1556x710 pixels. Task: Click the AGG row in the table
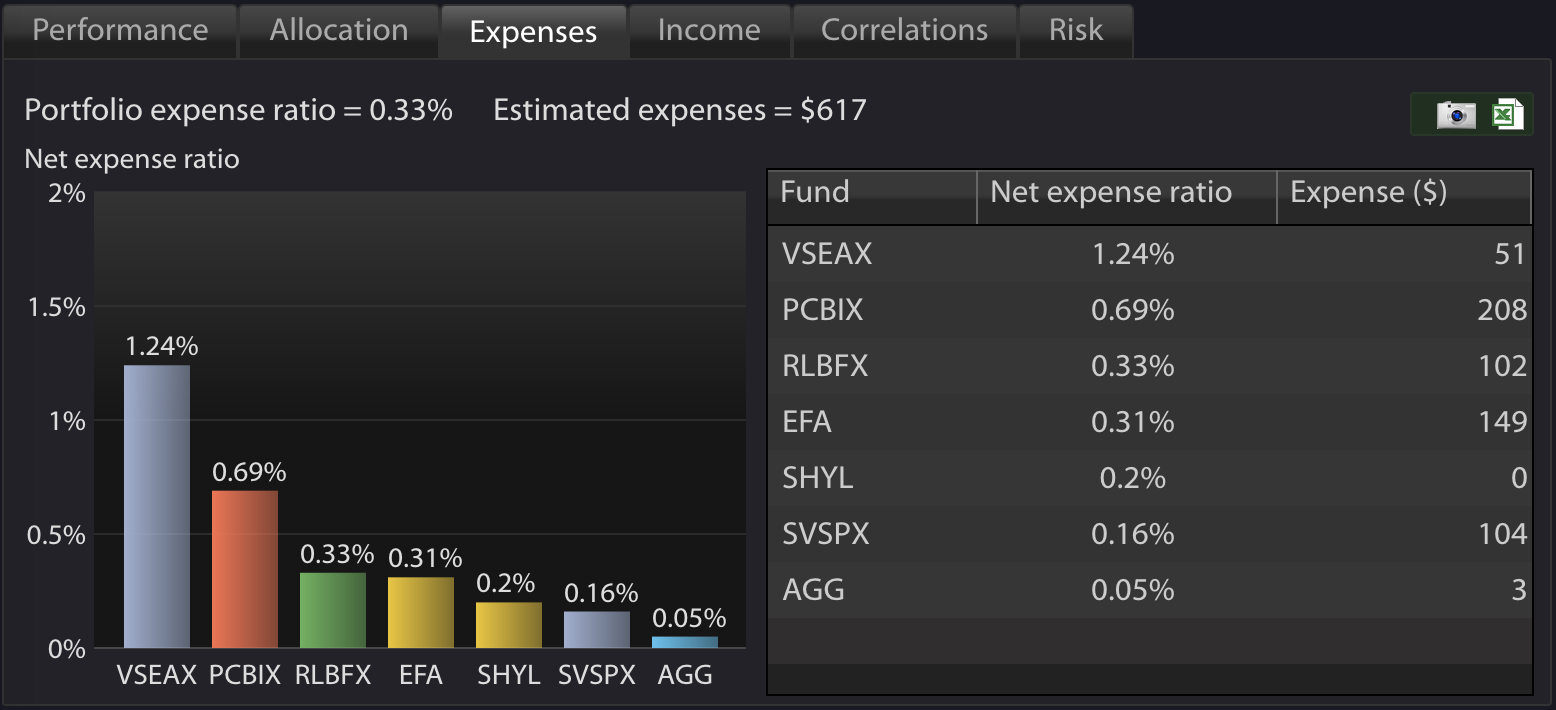tap(1150, 590)
